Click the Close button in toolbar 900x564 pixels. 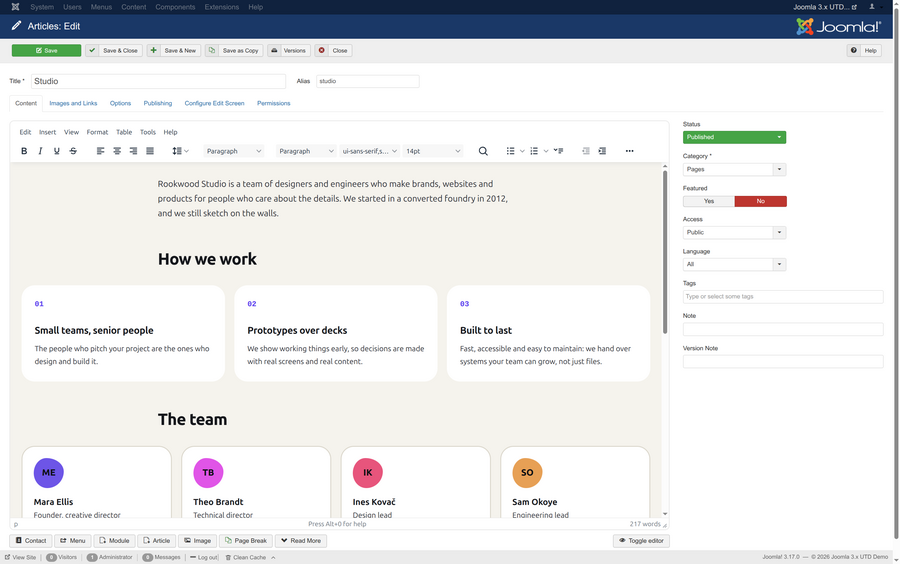pyautogui.click(x=333, y=50)
